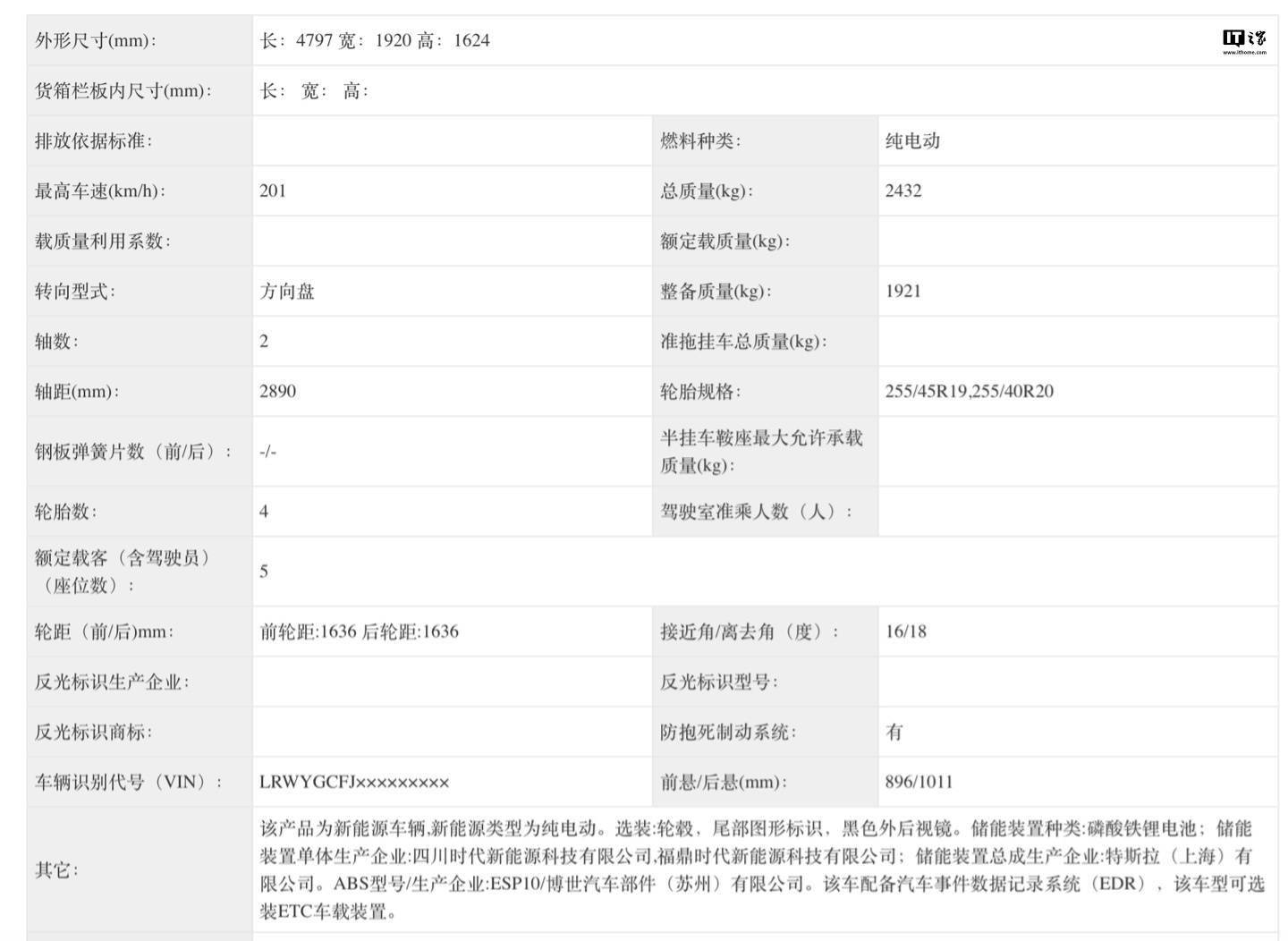Viewport: 1288px width, 941px height.
Task: Click the label 轮距（前/后)mm:
Action: click(105, 632)
